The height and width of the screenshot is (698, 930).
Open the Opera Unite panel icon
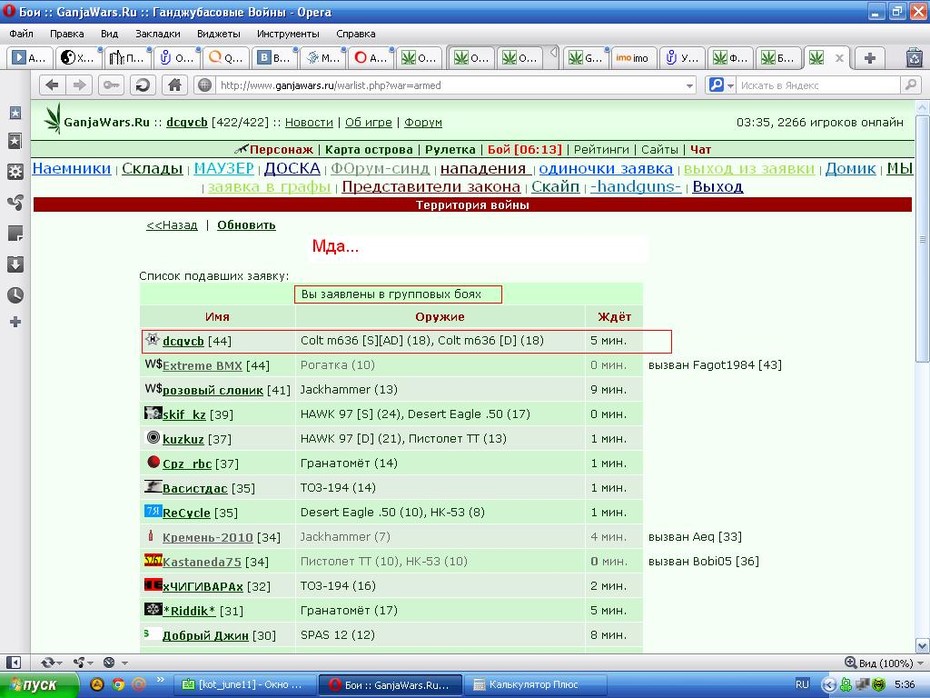coord(15,203)
